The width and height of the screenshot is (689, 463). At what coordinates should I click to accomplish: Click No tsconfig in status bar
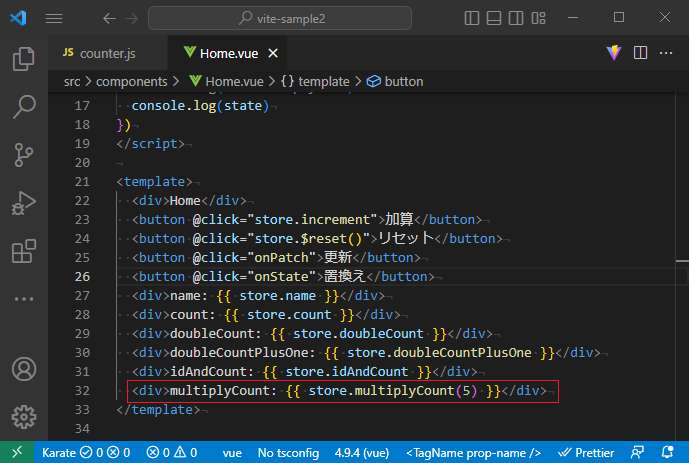pos(288,452)
